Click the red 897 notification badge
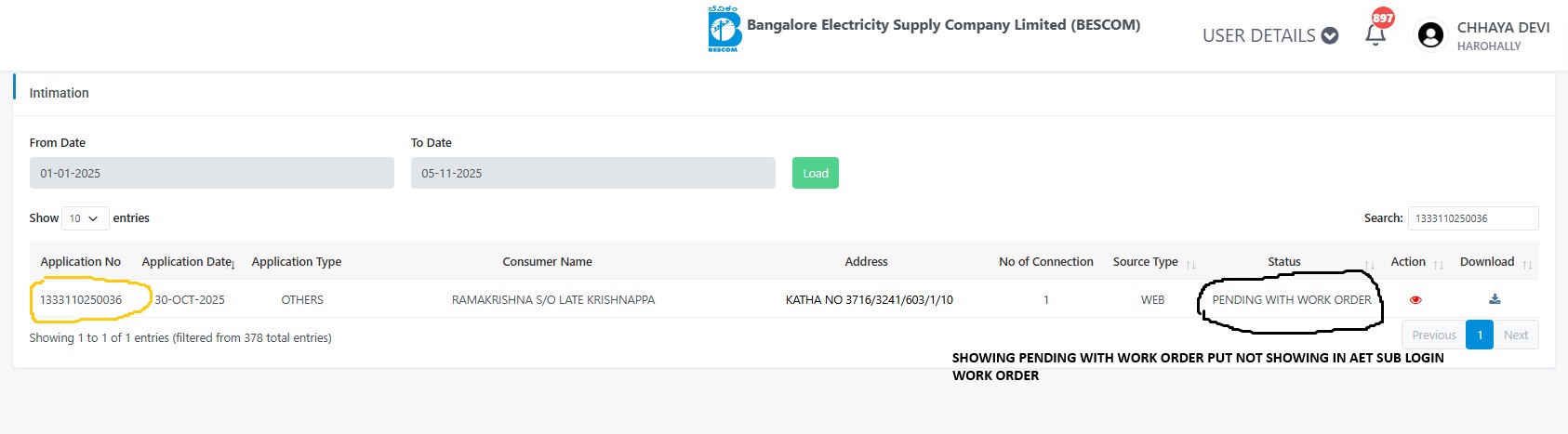This screenshot has height=434, width=1568. click(1383, 18)
